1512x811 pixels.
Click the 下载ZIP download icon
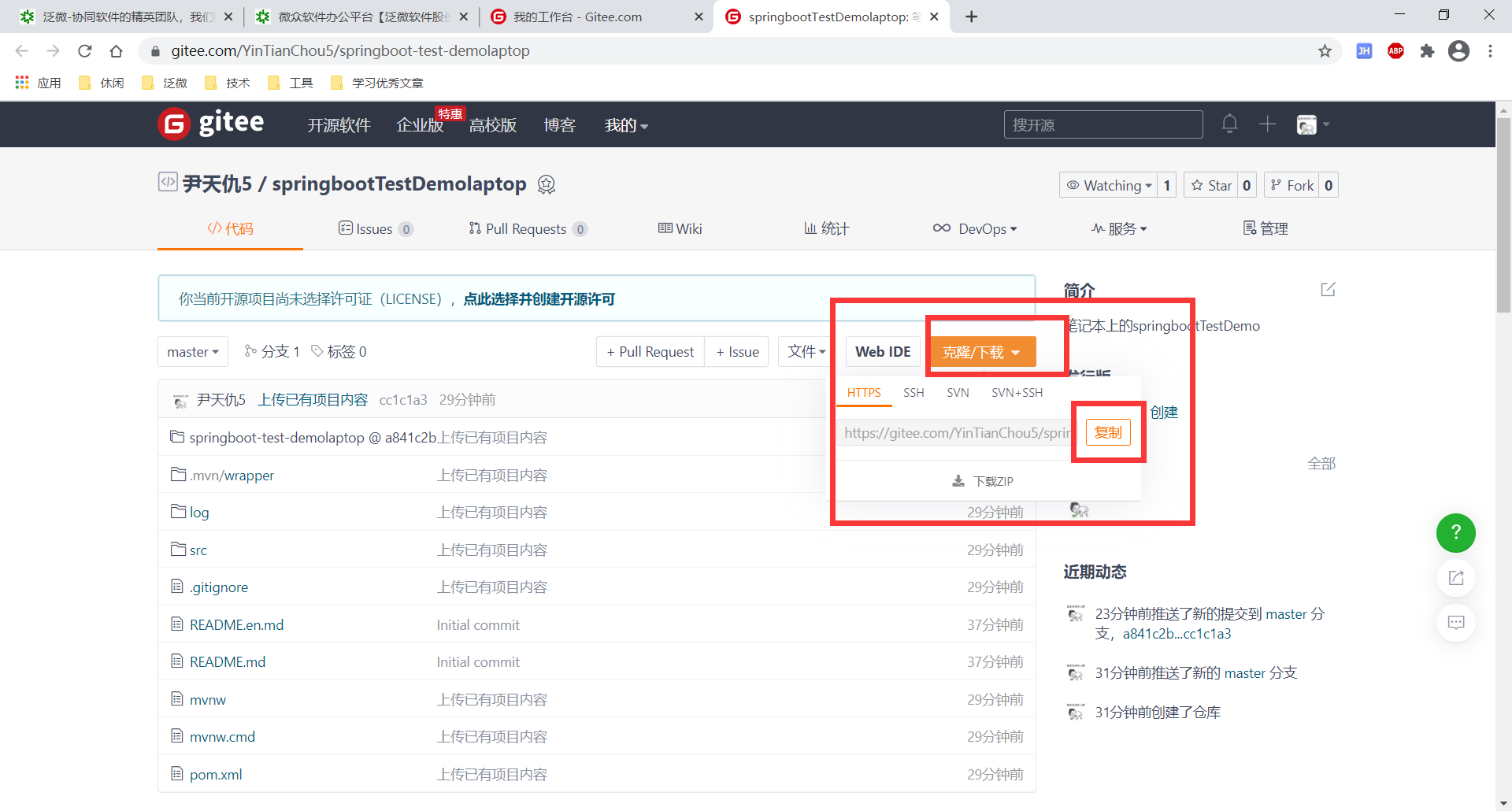point(958,480)
